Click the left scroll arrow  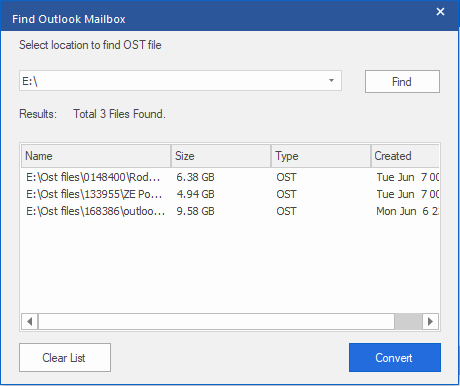tap(30, 321)
